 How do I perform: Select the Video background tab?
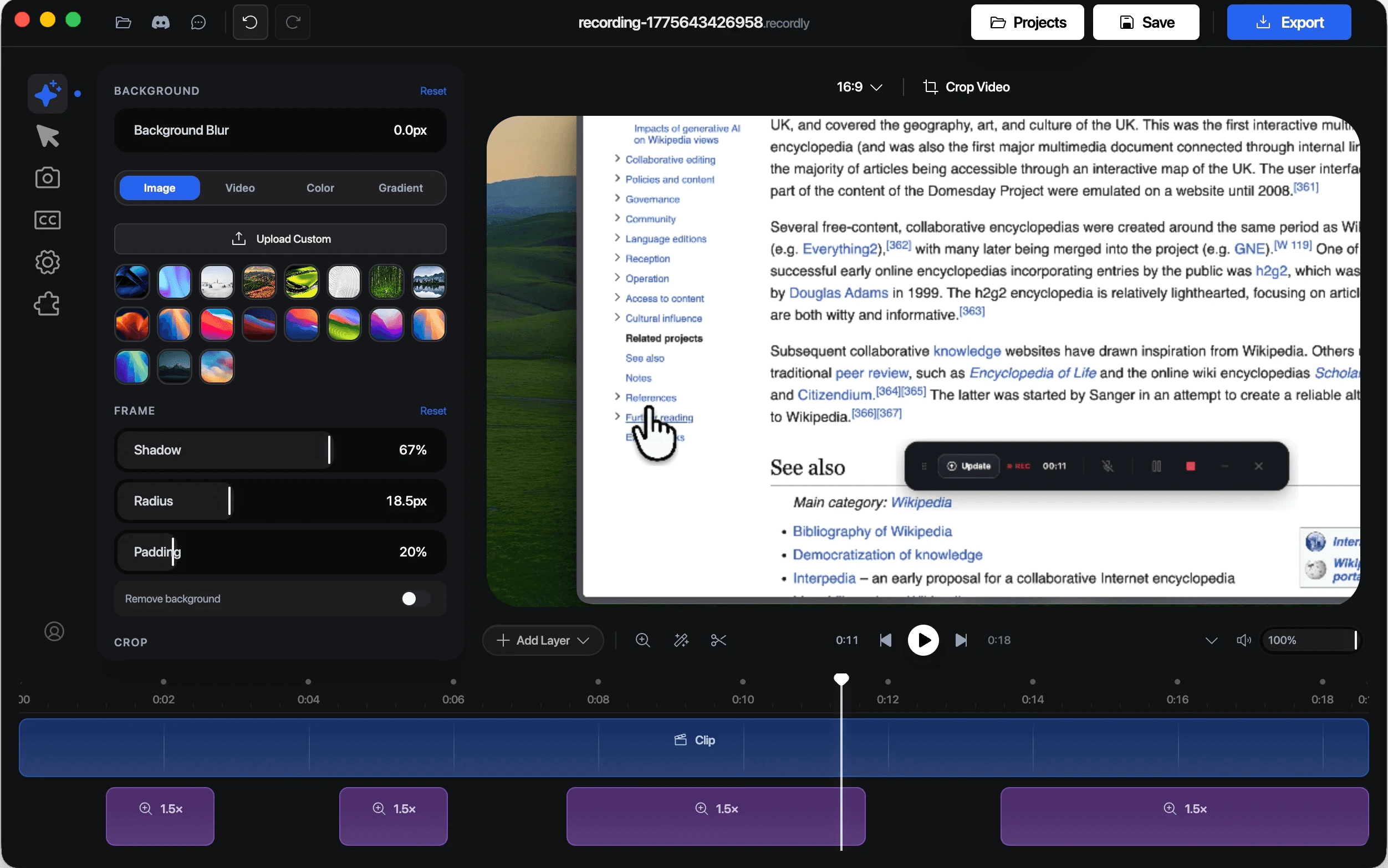click(240, 188)
